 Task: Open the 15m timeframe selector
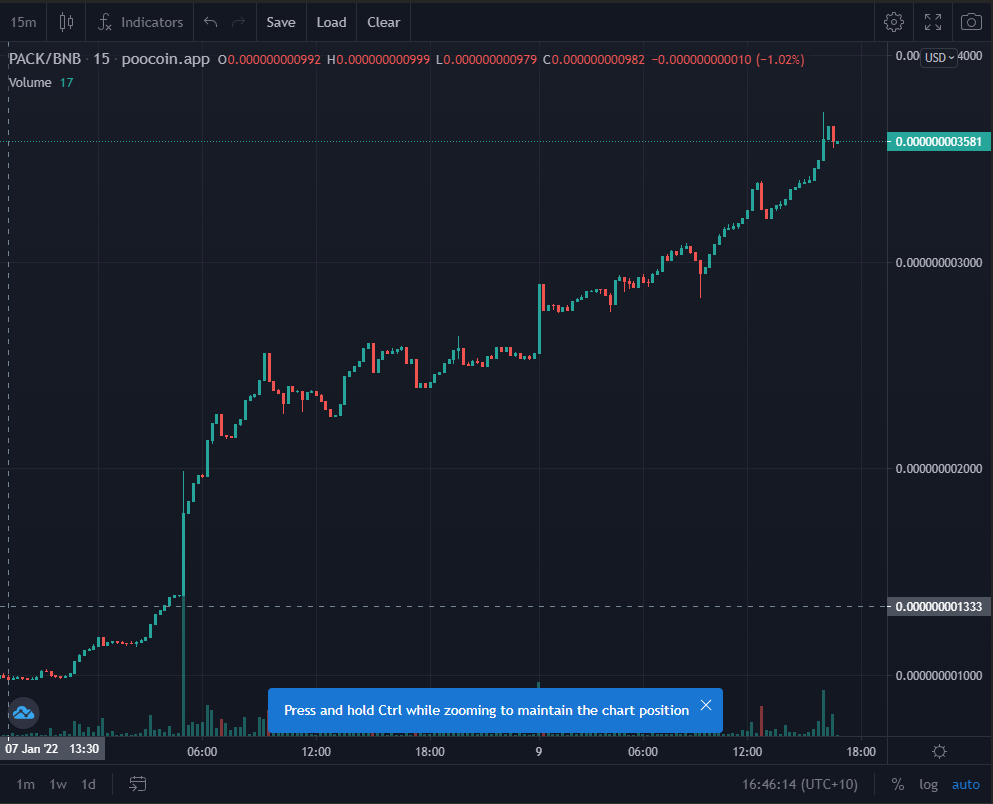(23, 22)
